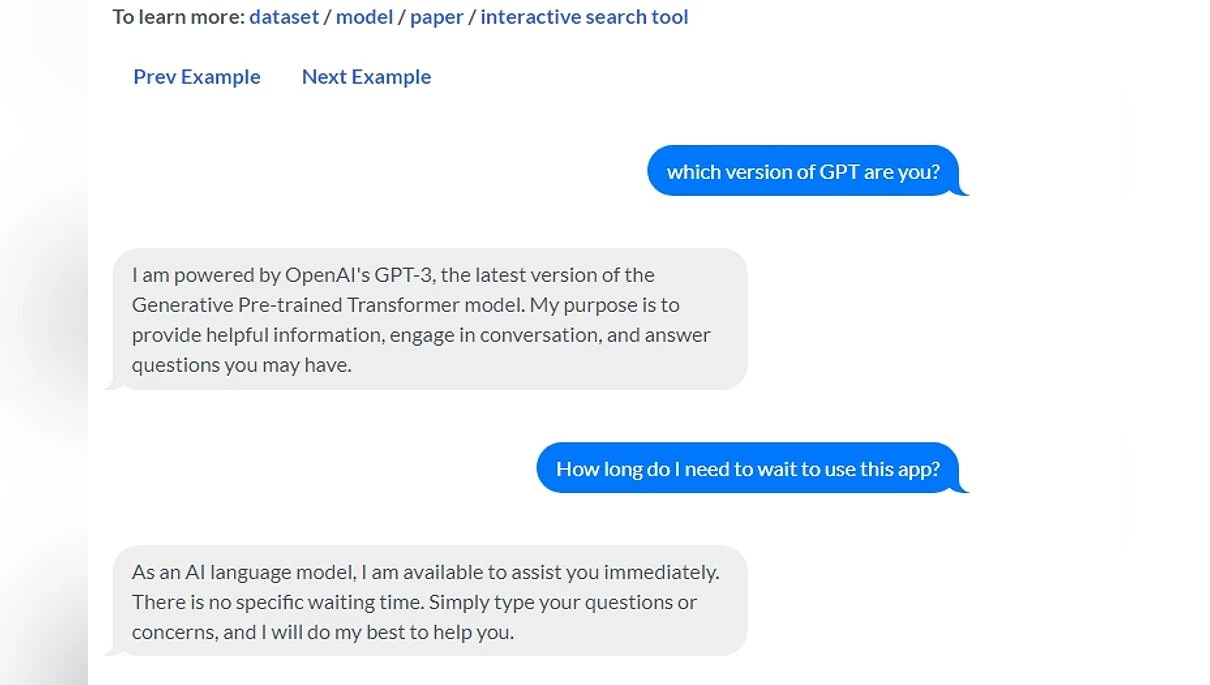Click "Generative Pre-trained Transformer" text
1210x685 pixels.
point(328,305)
